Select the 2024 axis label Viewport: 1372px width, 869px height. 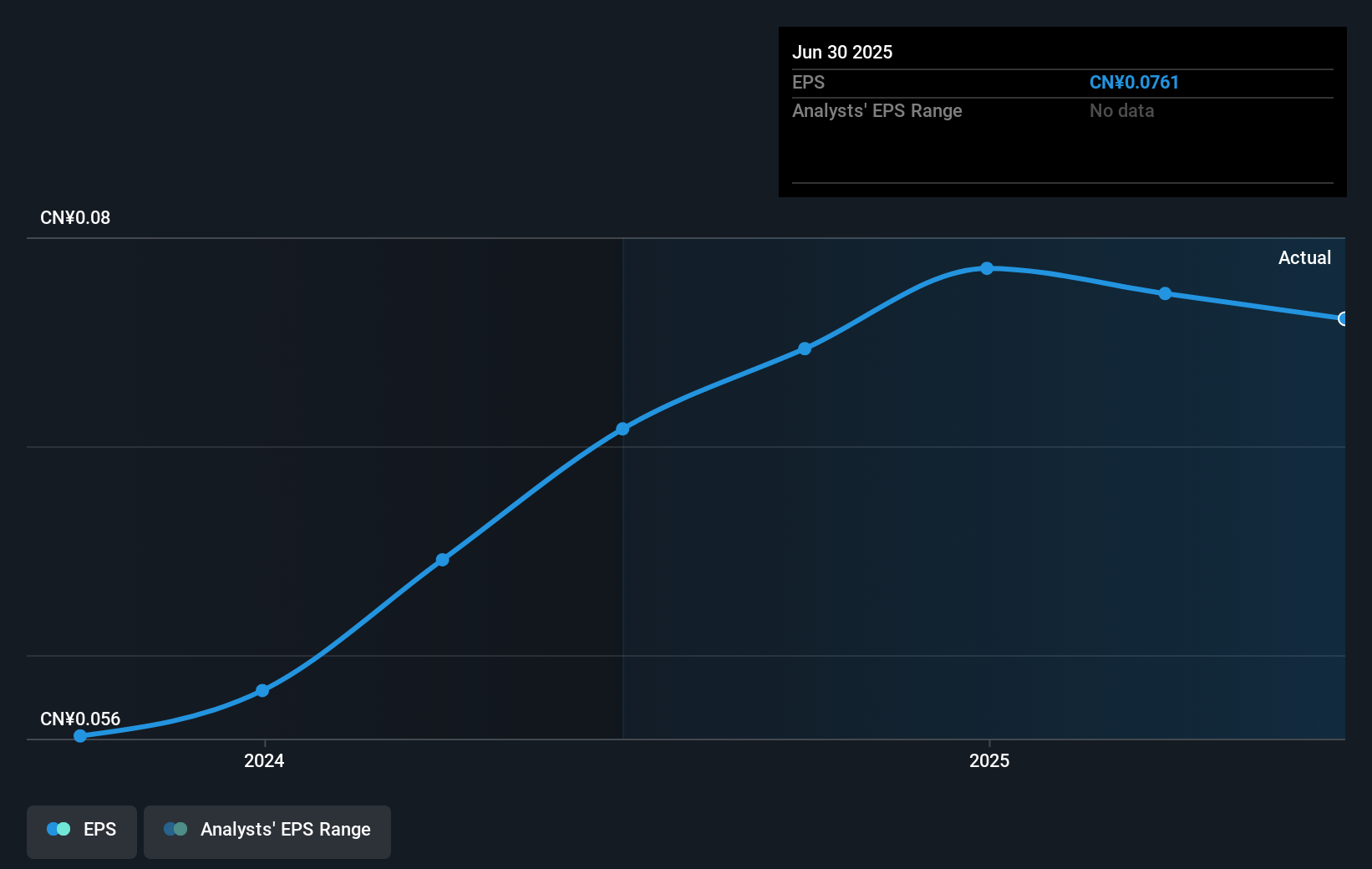[x=263, y=760]
